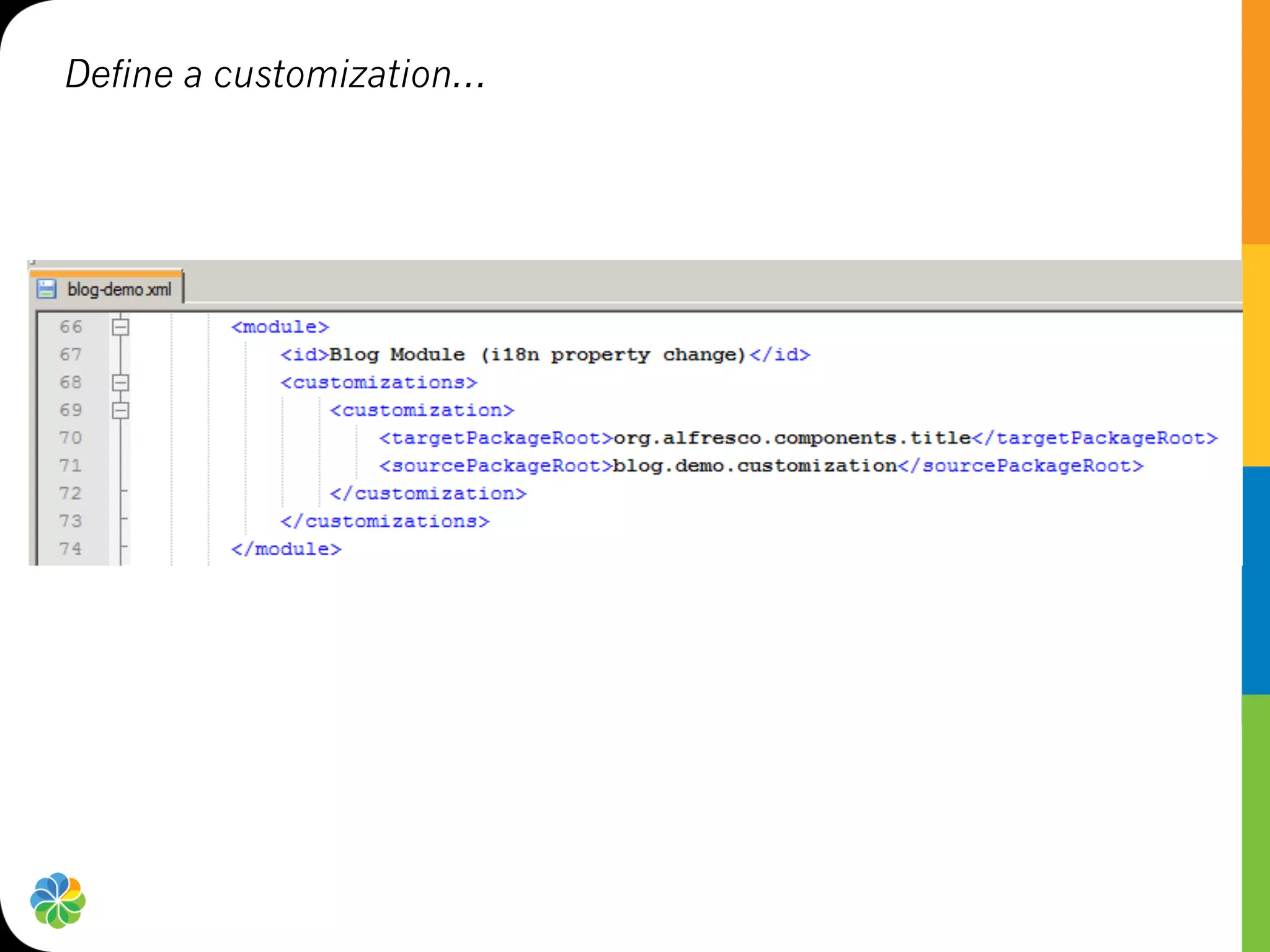Collapse the module fold at line 66

[x=120, y=327]
